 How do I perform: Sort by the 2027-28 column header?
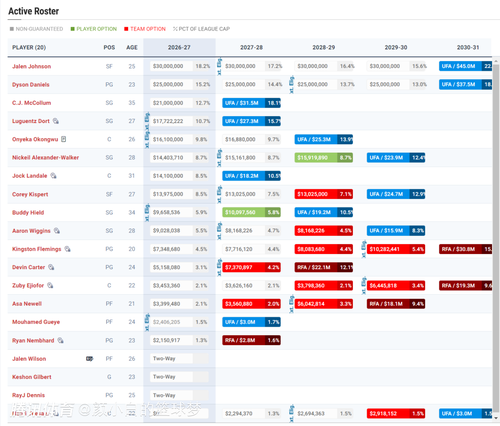coord(251,47)
